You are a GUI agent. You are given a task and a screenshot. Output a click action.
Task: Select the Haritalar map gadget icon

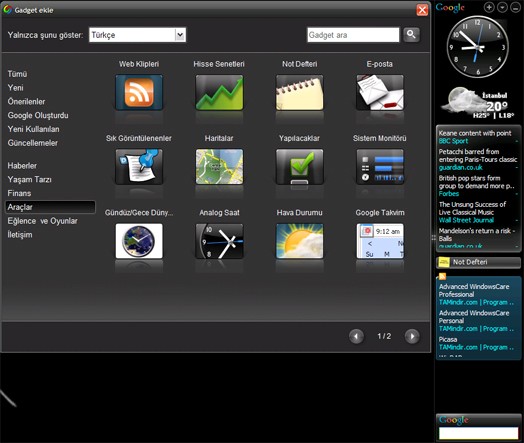(x=219, y=167)
